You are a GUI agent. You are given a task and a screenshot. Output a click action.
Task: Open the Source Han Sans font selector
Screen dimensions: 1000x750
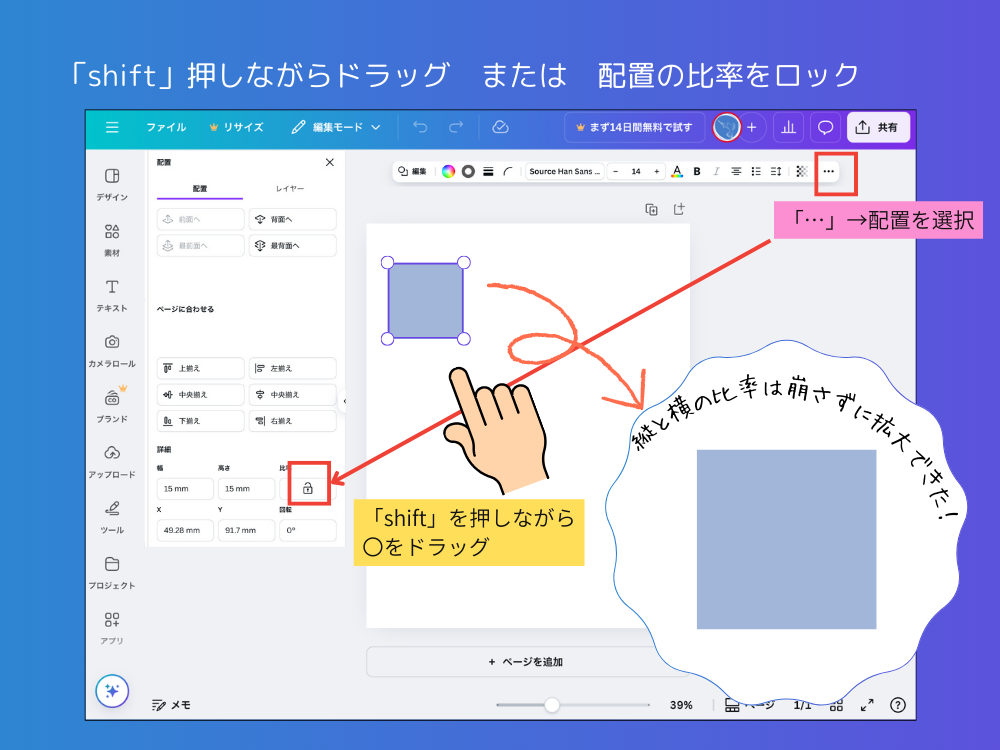(565, 171)
